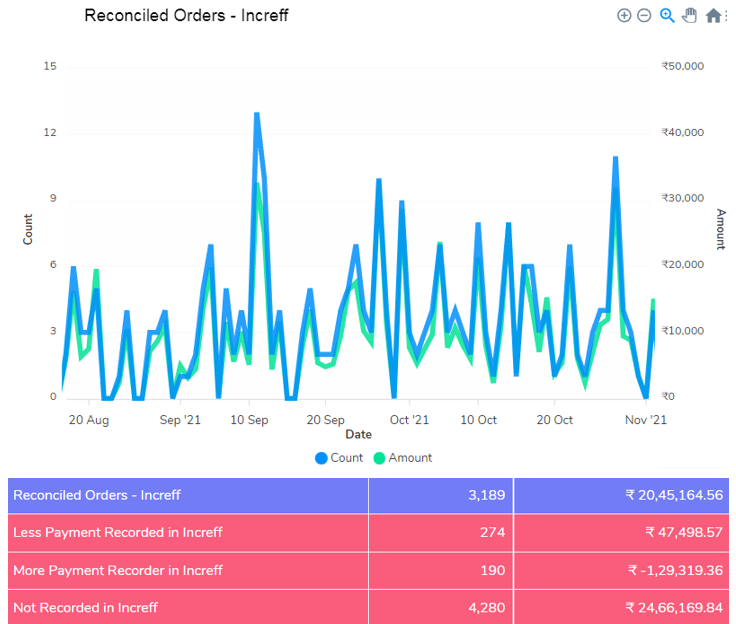The image size is (736, 624).
Task: Toggle the Amount series in legend
Action: click(403, 458)
